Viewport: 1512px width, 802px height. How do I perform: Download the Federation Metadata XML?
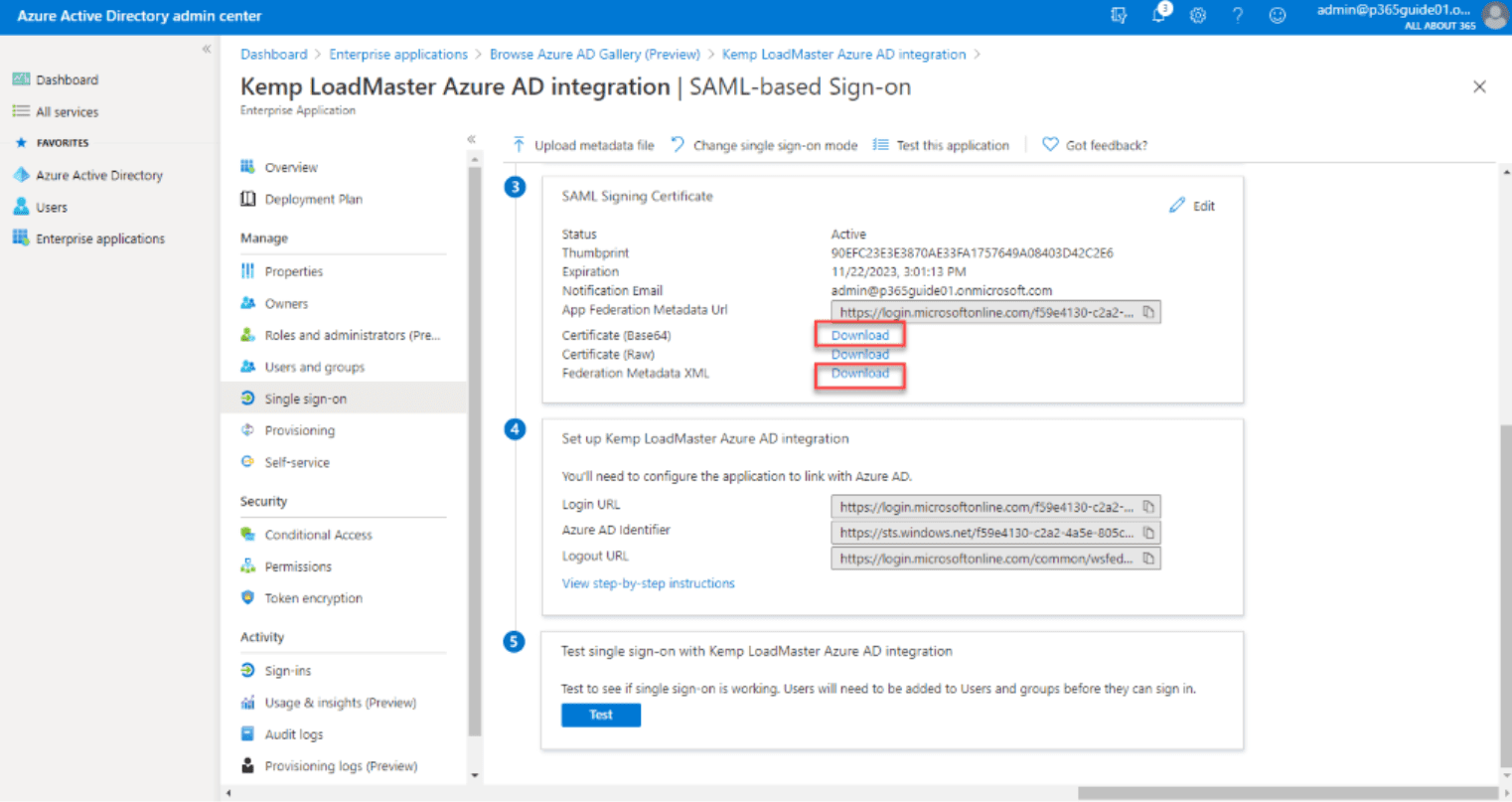[859, 374]
